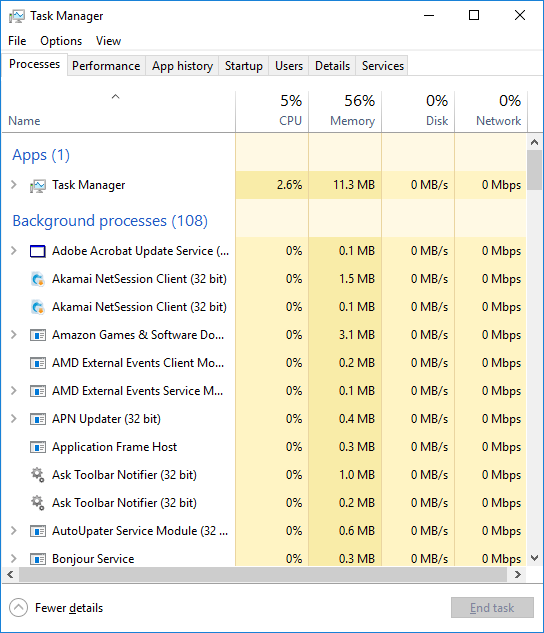Screen dimensions: 544x633
Task: Open the View menu
Action: [x=108, y=41]
